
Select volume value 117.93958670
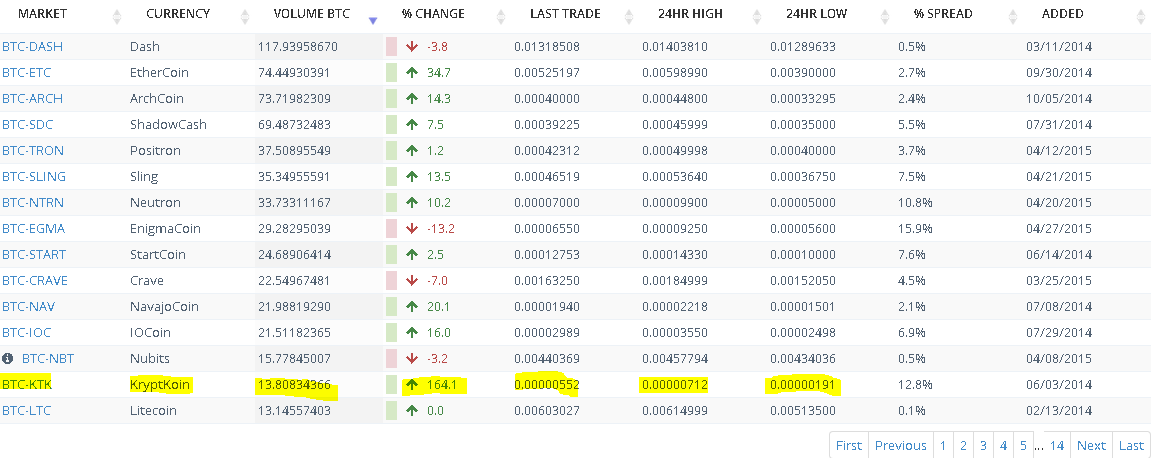click(298, 47)
